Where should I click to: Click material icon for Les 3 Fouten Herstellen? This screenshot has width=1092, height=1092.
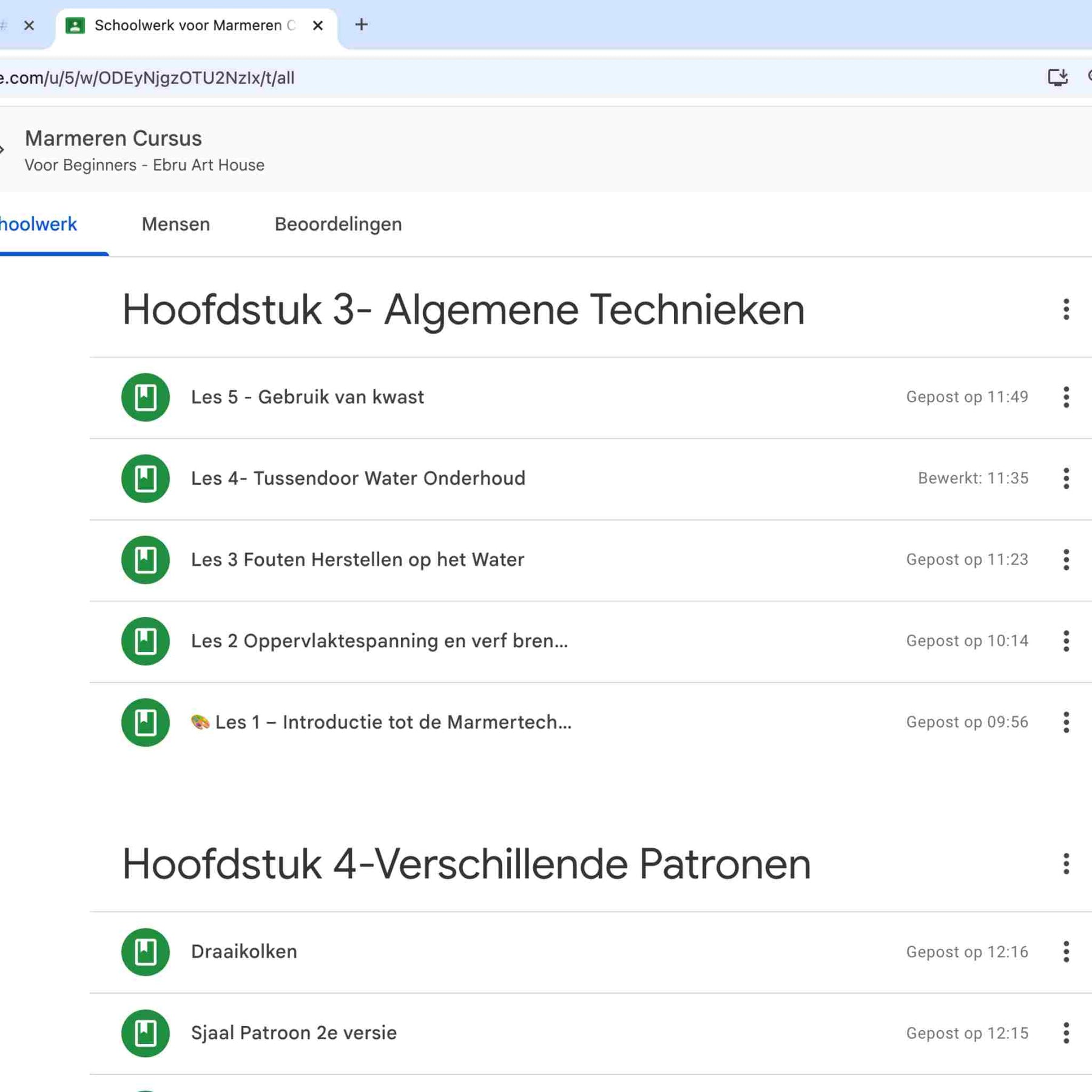pyautogui.click(x=145, y=559)
